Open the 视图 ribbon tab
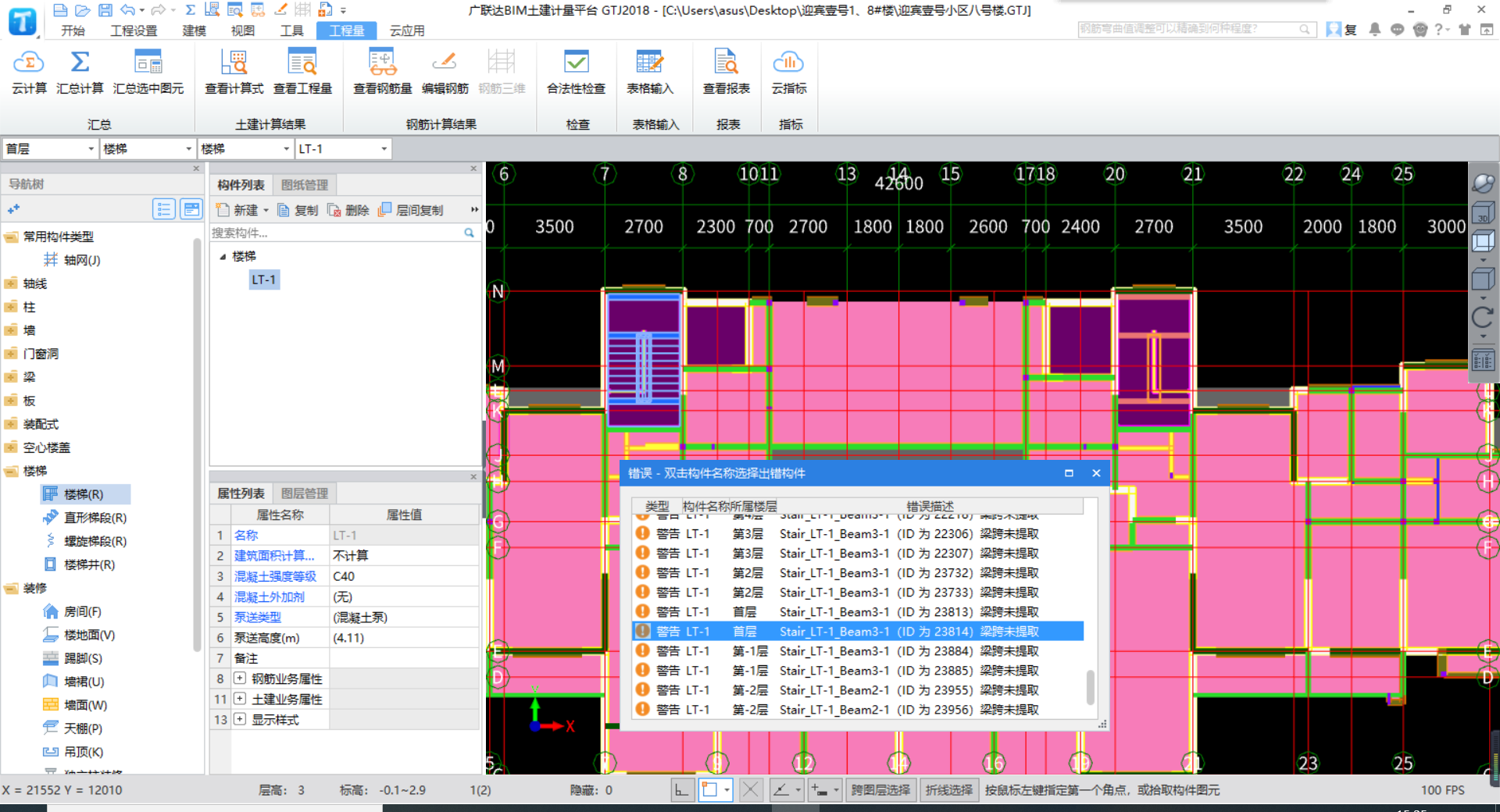 click(x=243, y=30)
